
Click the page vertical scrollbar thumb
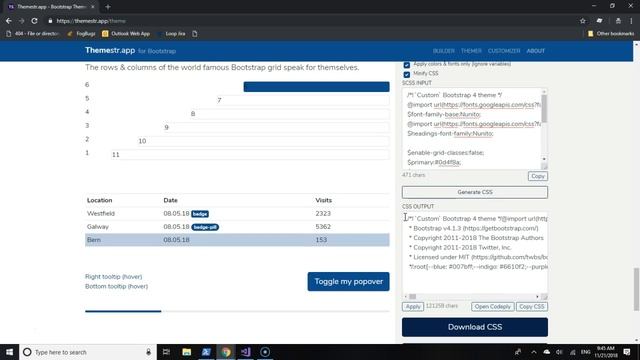(x=636, y=289)
